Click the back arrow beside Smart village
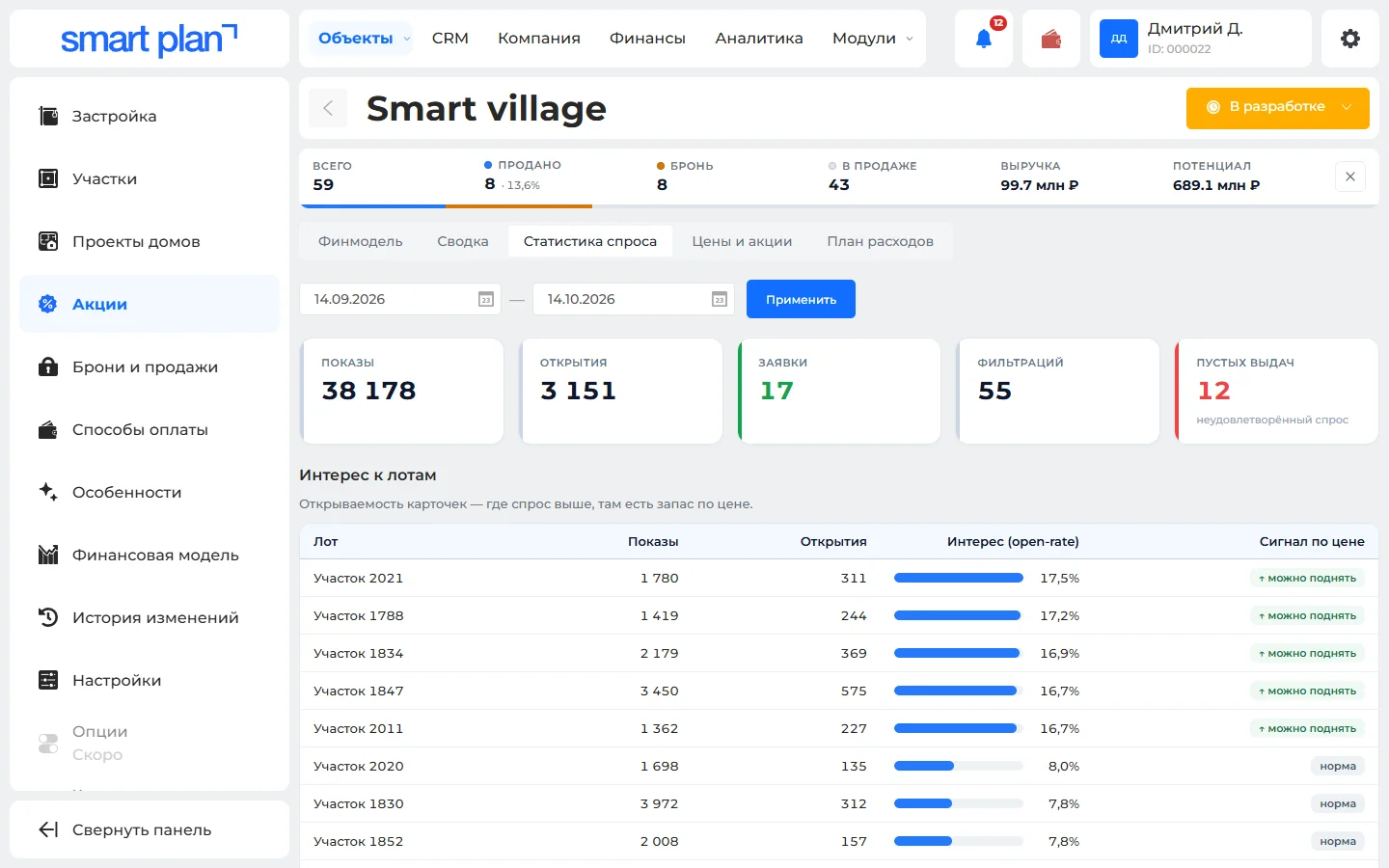Image resolution: width=1389 pixels, height=868 pixels. click(328, 108)
